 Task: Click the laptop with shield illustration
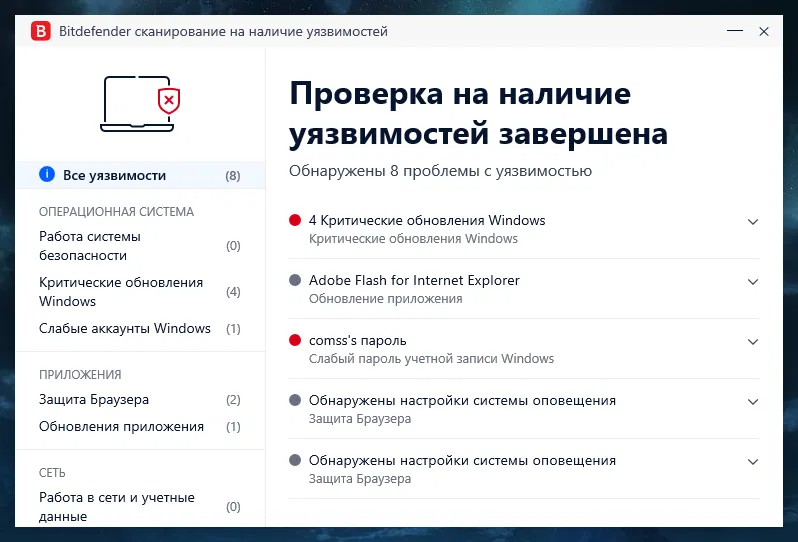[x=140, y=104]
